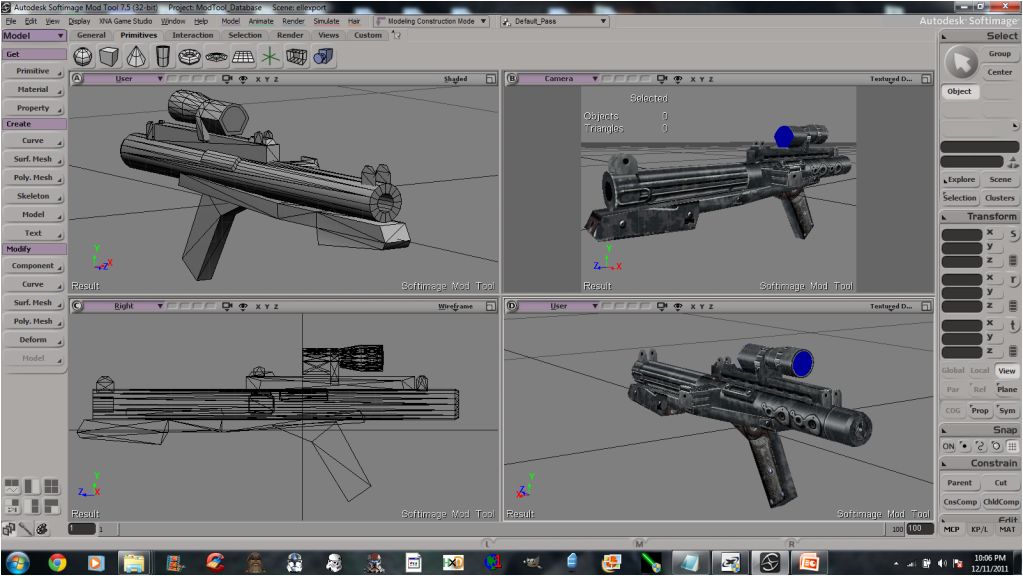
Task: Switch to the Interaction toolbar tab
Action: click(x=192, y=35)
